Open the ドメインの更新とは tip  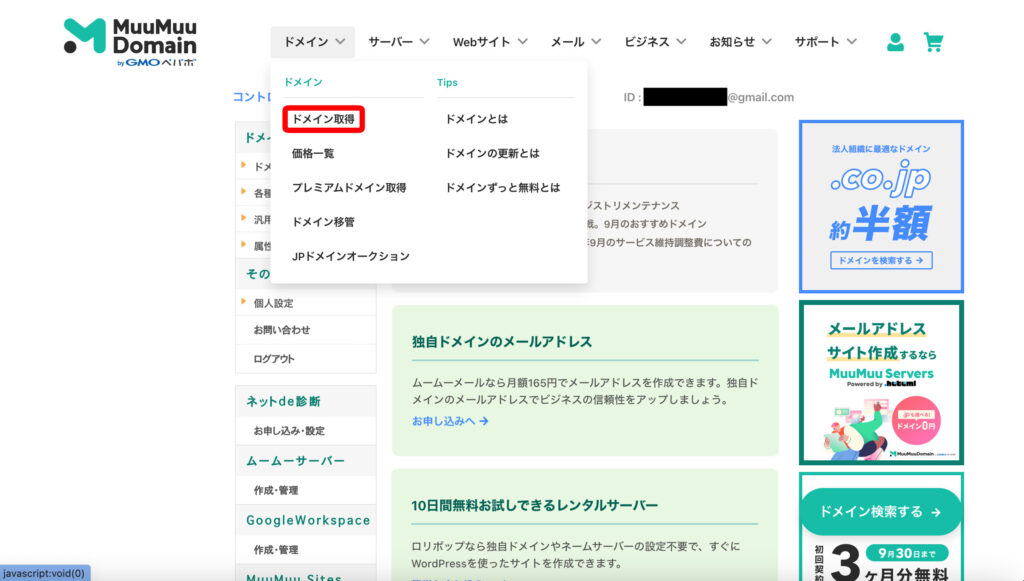(492, 153)
